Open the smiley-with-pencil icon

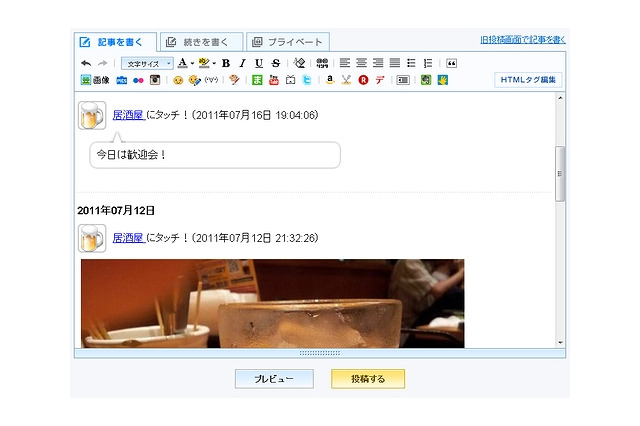[195, 80]
